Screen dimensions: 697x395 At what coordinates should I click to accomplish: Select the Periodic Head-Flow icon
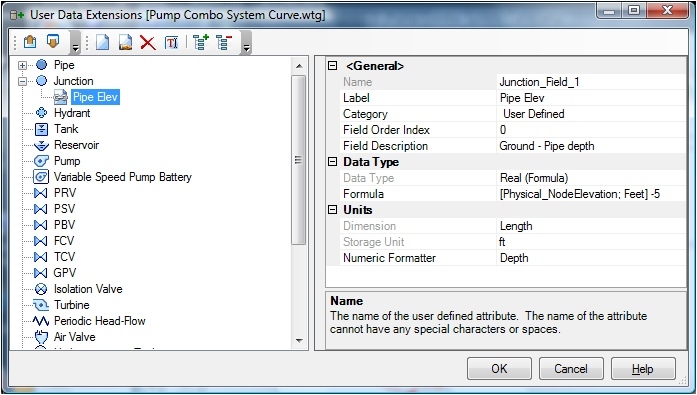[41, 321]
